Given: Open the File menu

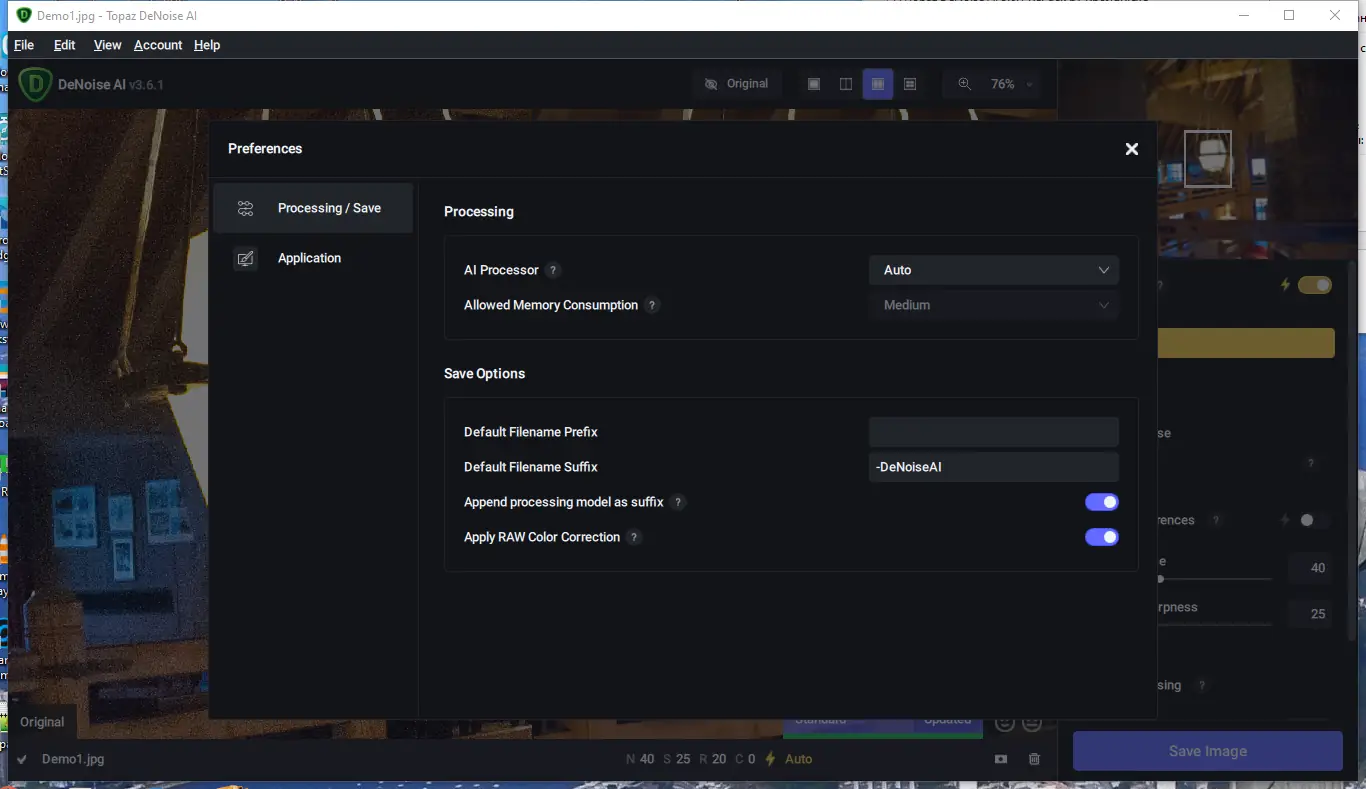Looking at the screenshot, I should [24, 45].
